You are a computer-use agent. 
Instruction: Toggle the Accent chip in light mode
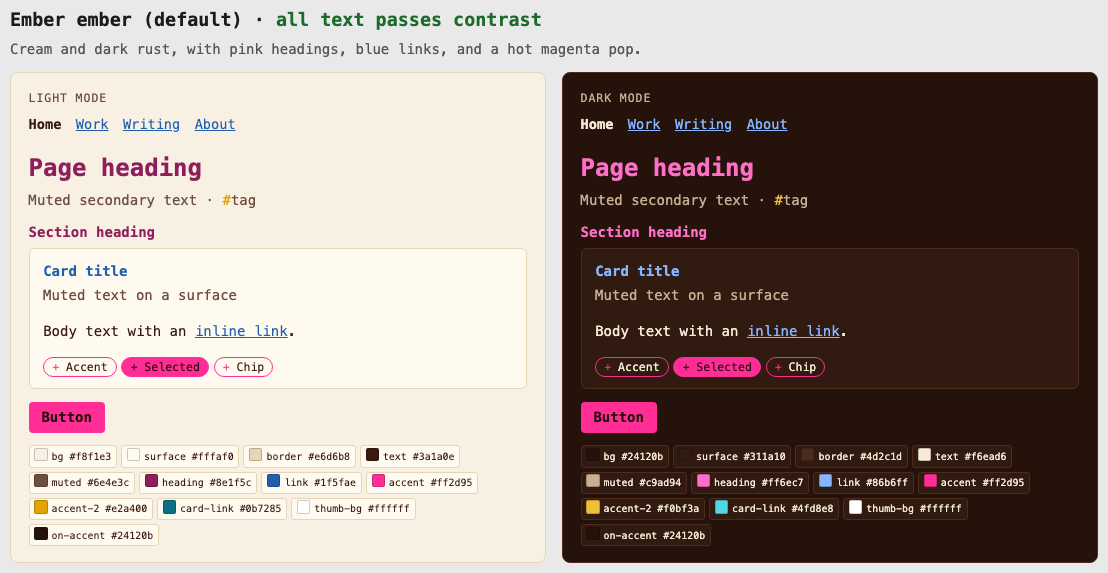[x=80, y=367]
